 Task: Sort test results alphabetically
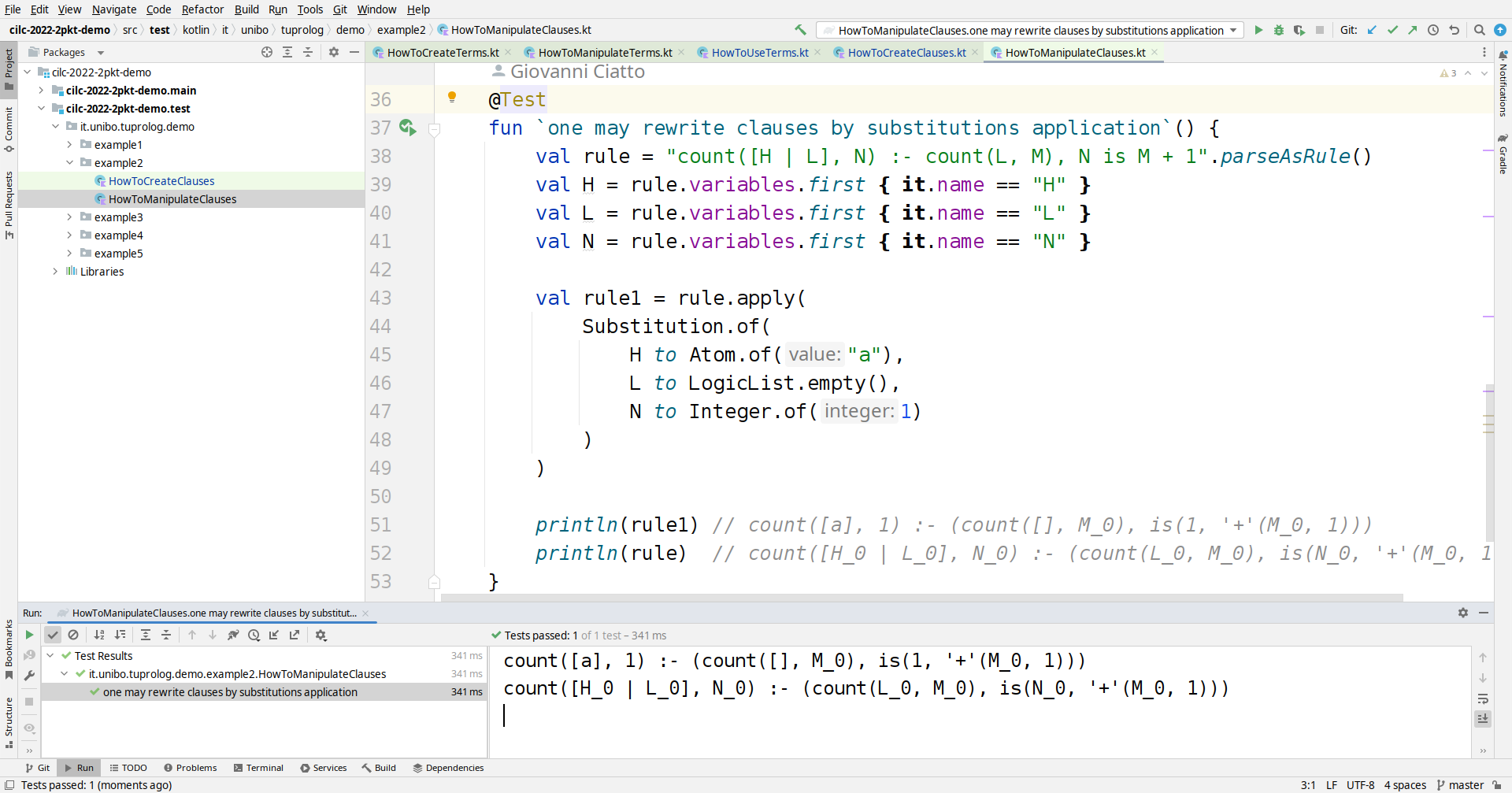[x=99, y=635]
